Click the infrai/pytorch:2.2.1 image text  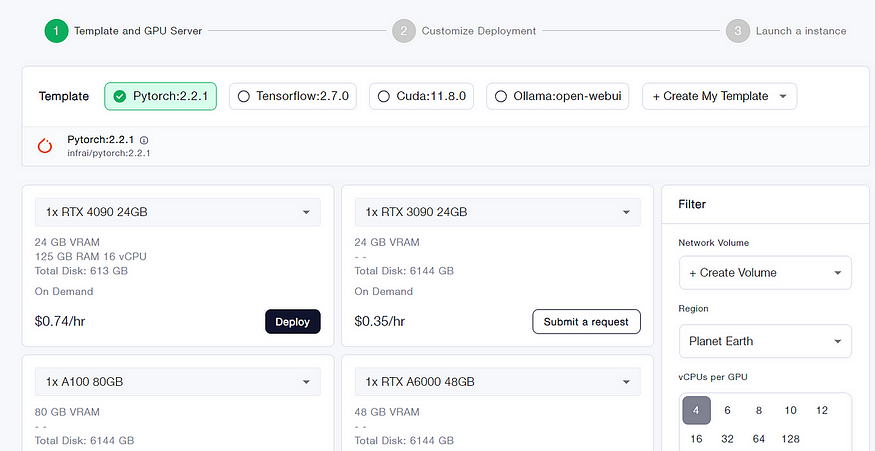[109, 153]
